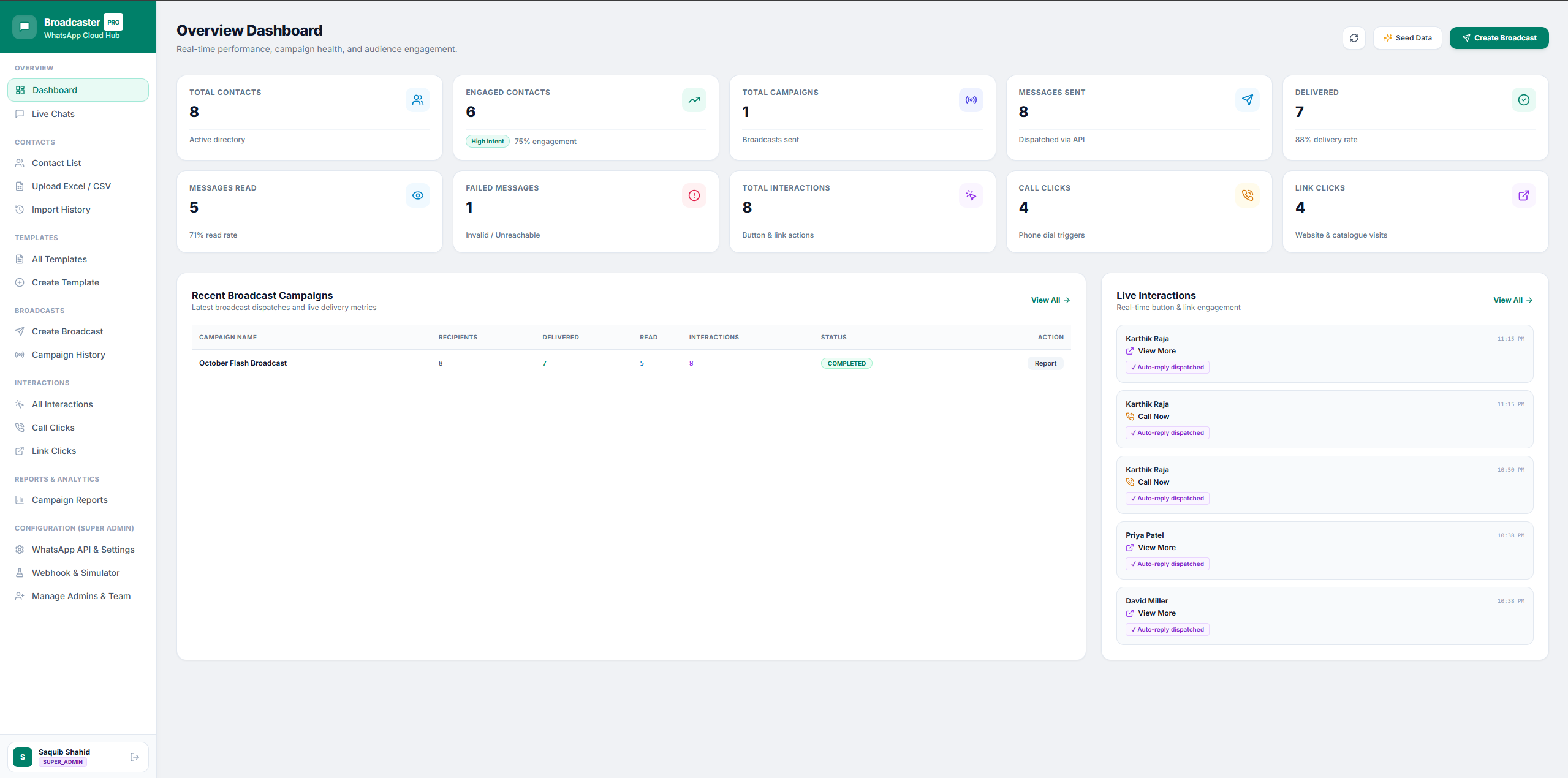1568x778 pixels.
Task: Click the Live Chats sidebar icon
Action: tap(20, 114)
